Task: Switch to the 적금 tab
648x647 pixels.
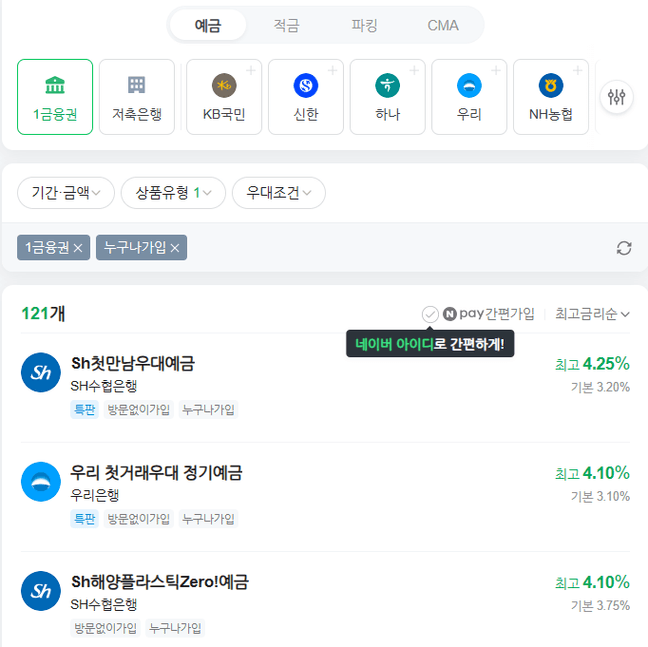Action: click(x=286, y=25)
